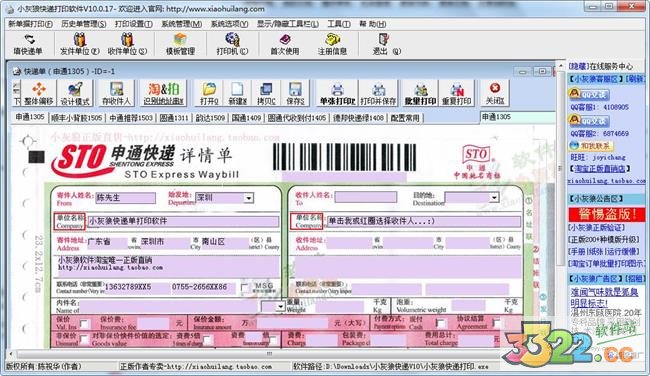Click the 拷贝 copy icon

click(x=266, y=93)
